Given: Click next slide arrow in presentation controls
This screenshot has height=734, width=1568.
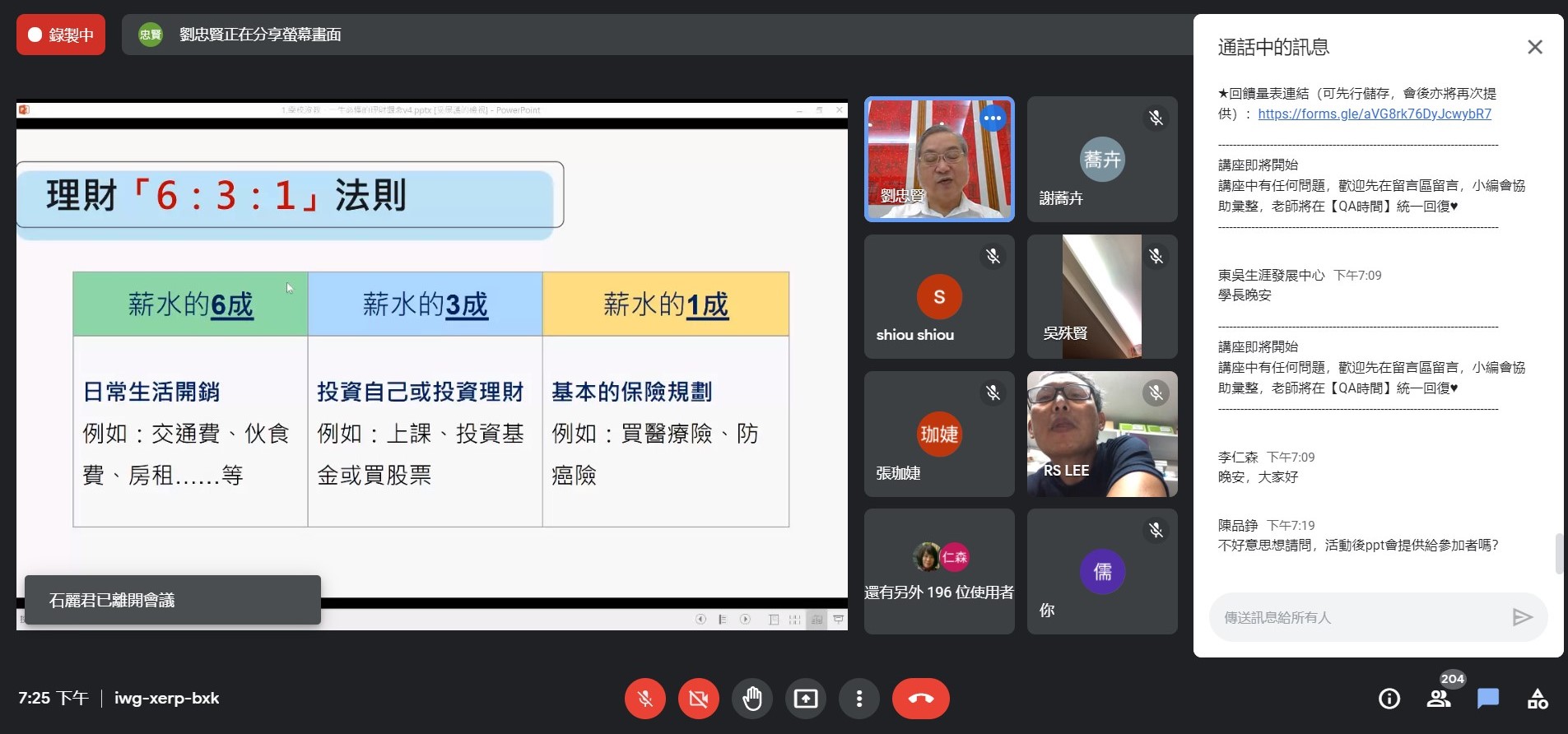Looking at the screenshot, I should pyautogui.click(x=745, y=620).
